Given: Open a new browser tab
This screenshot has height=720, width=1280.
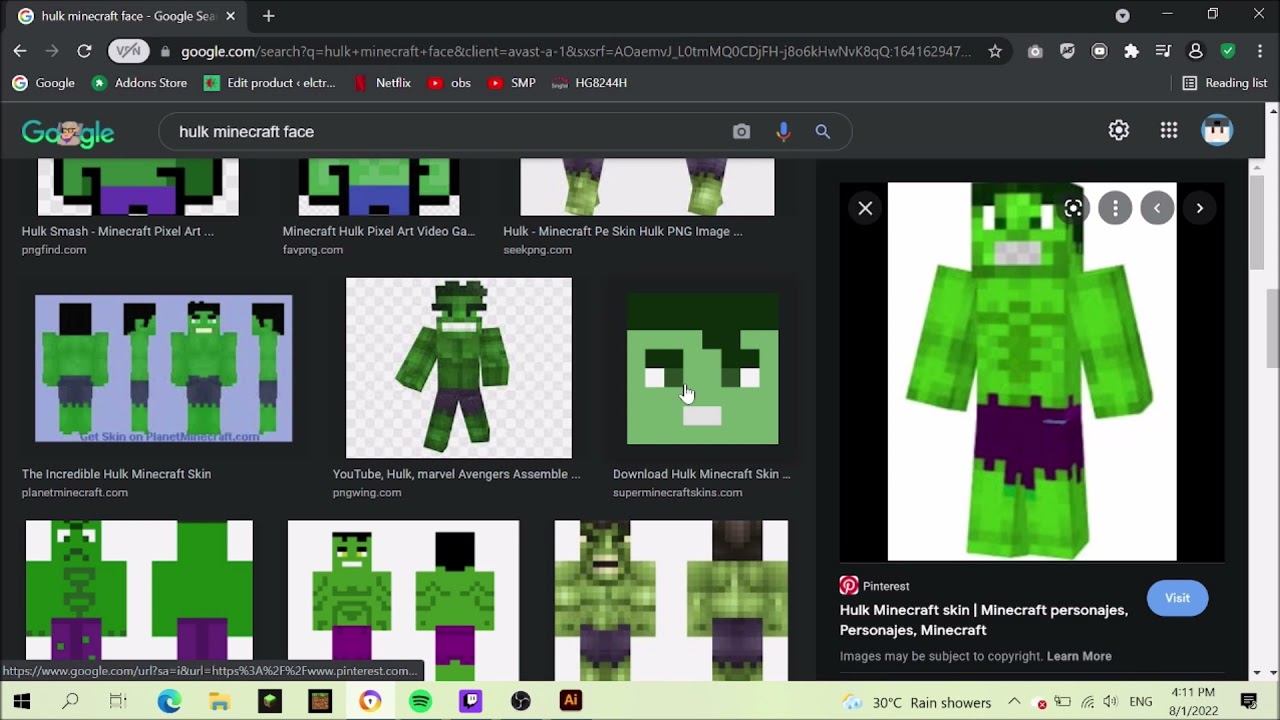Looking at the screenshot, I should tap(268, 16).
